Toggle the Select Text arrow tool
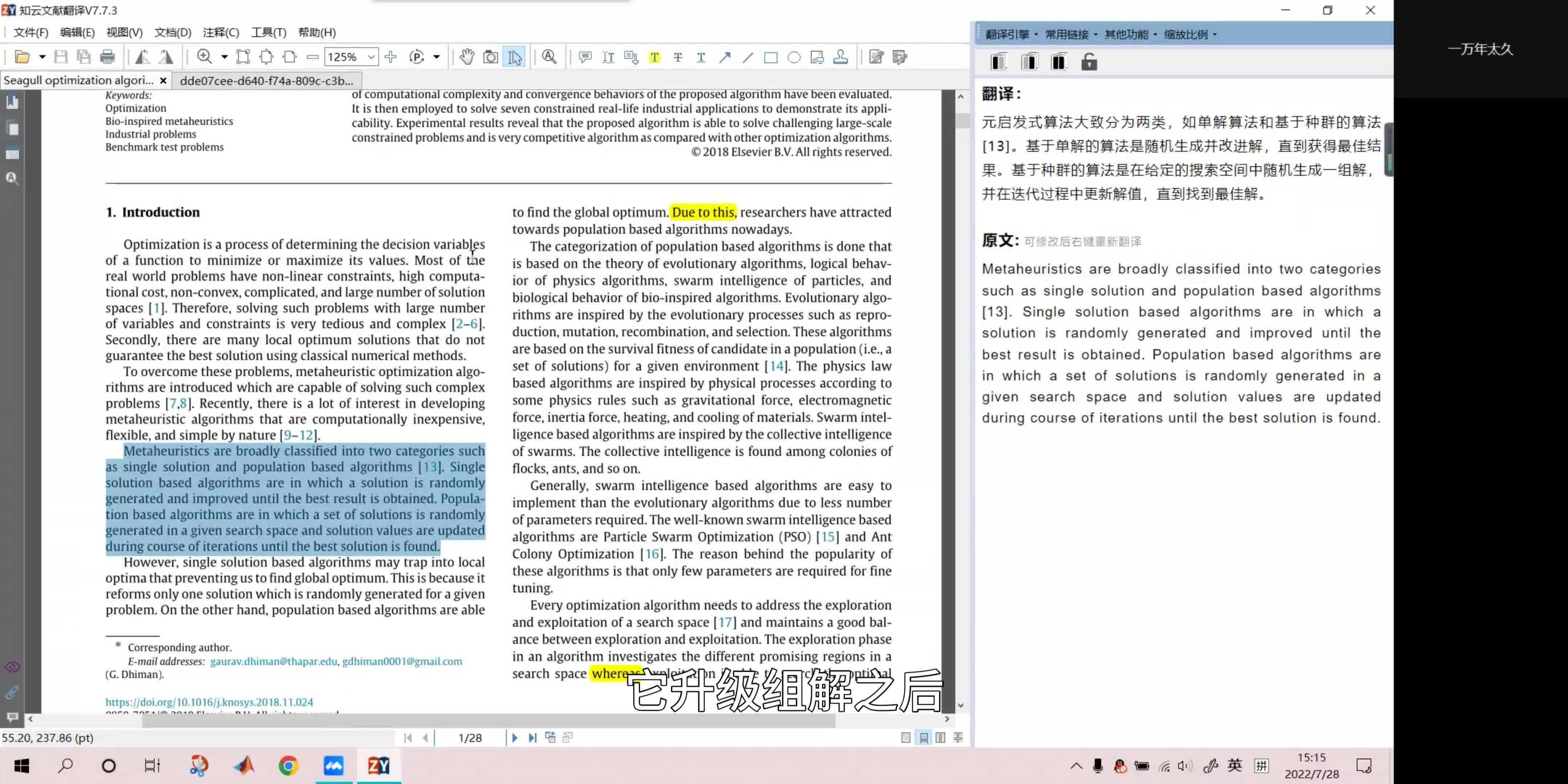The width and height of the screenshot is (1568, 784). [x=514, y=57]
